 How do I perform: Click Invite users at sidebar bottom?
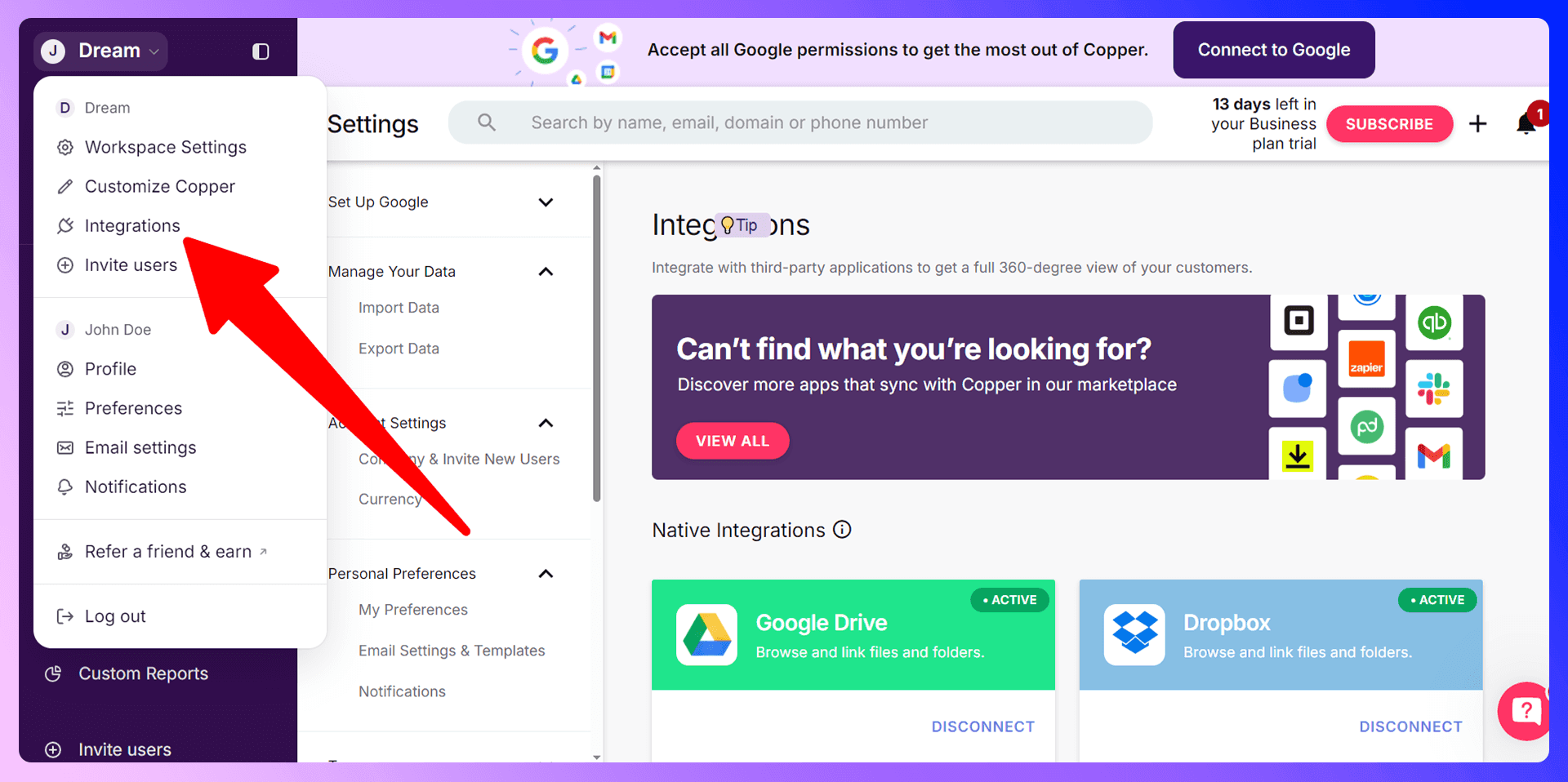click(x=125, y=749)
